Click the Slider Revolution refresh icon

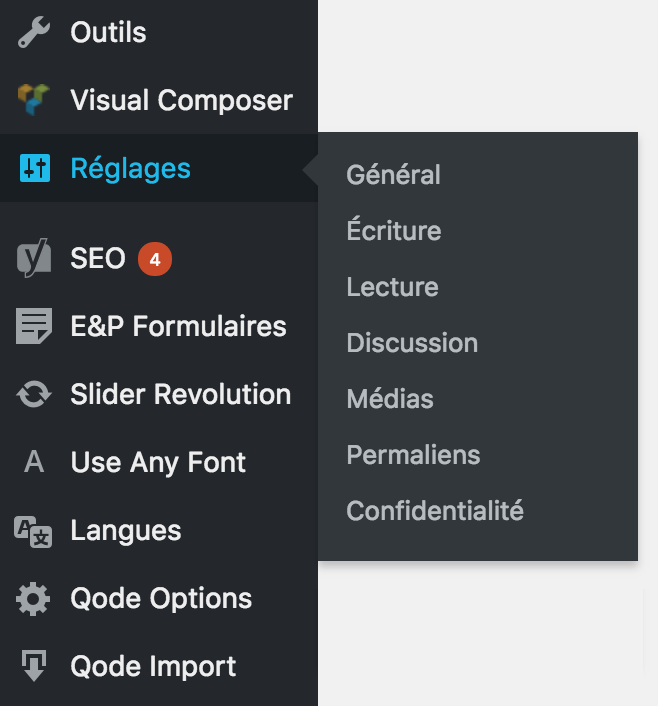pyautogui.click(x=34, y=394)
